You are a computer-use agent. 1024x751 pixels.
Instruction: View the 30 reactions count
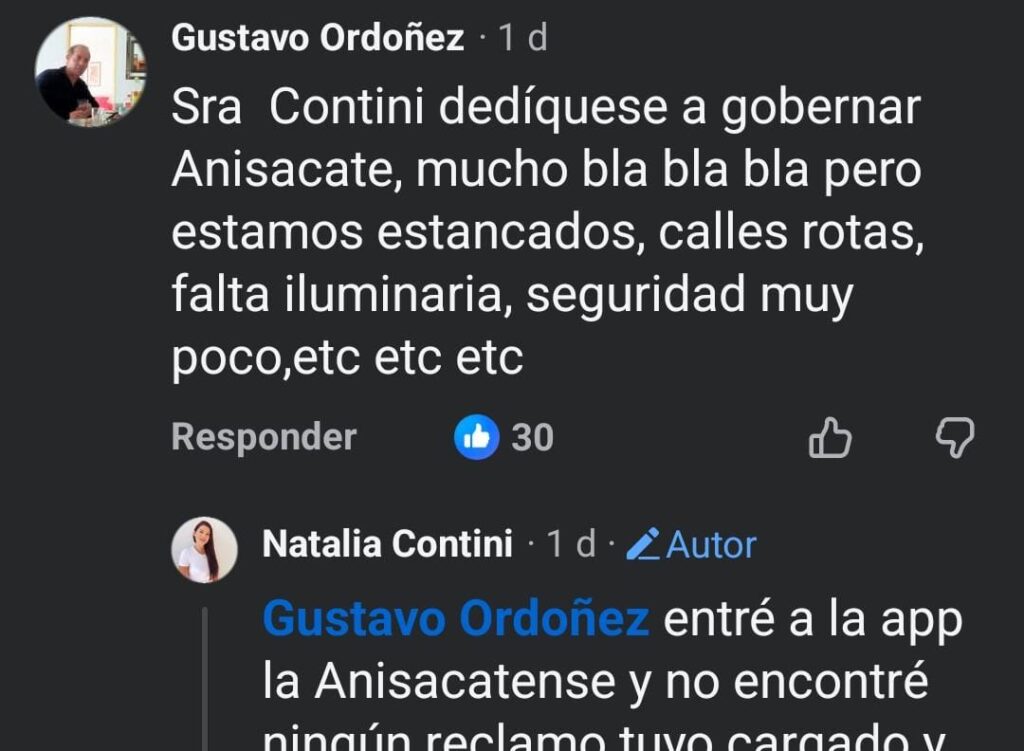(x=532, y=438)
